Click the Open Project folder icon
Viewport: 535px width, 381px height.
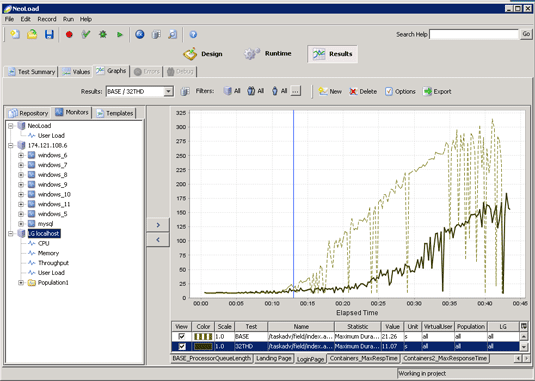[32, 34]
